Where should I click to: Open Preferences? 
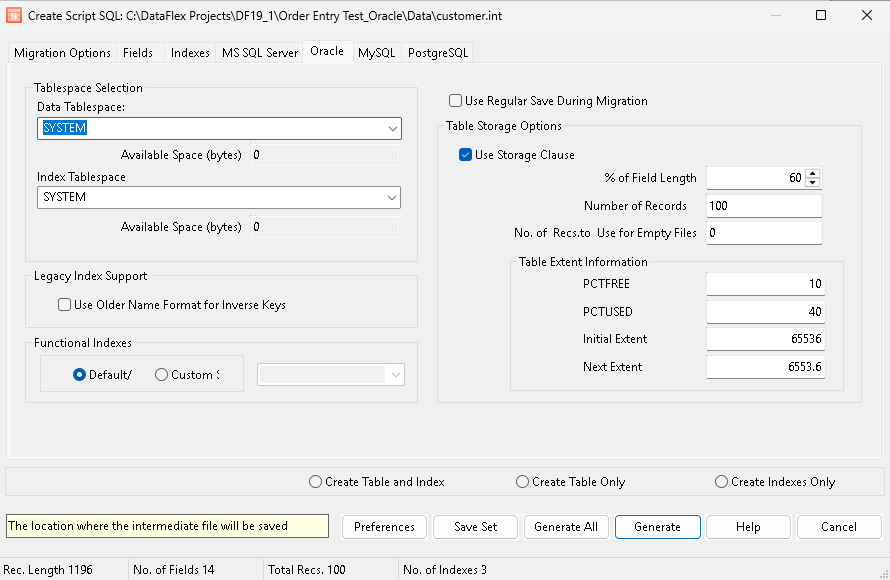[384, 527]
